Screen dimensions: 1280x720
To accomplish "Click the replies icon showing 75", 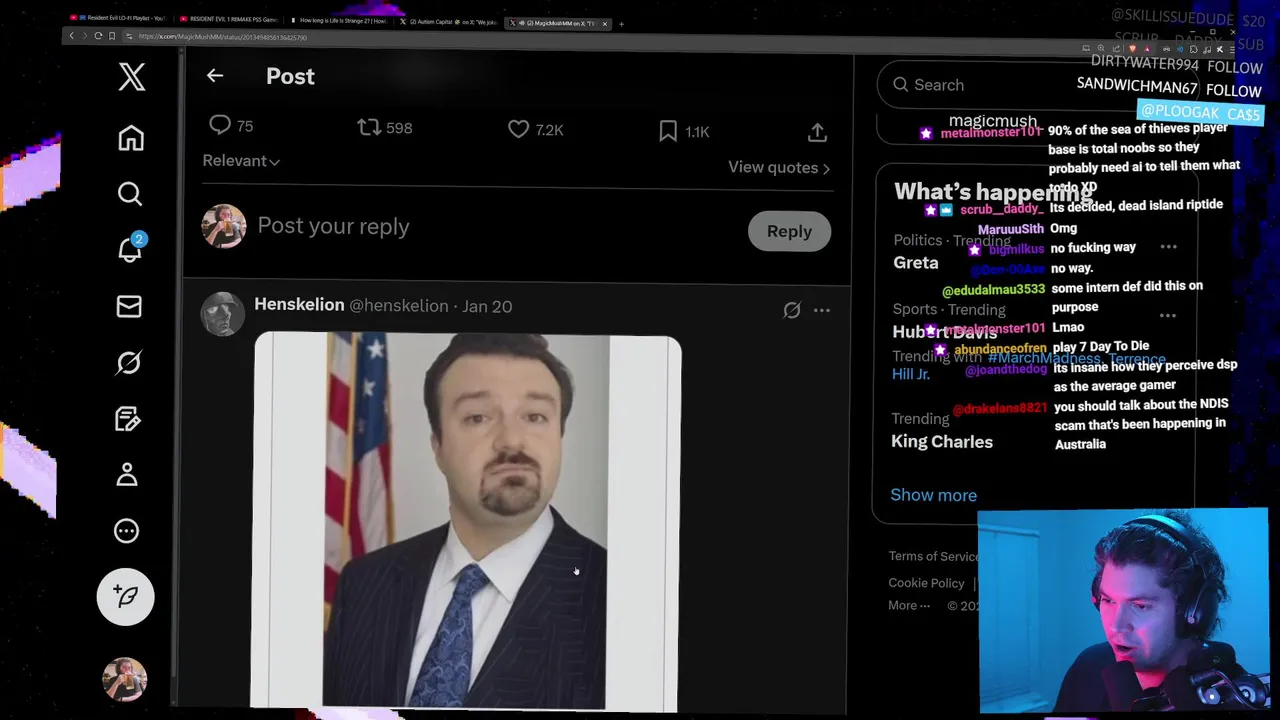I will click(220, 125).
